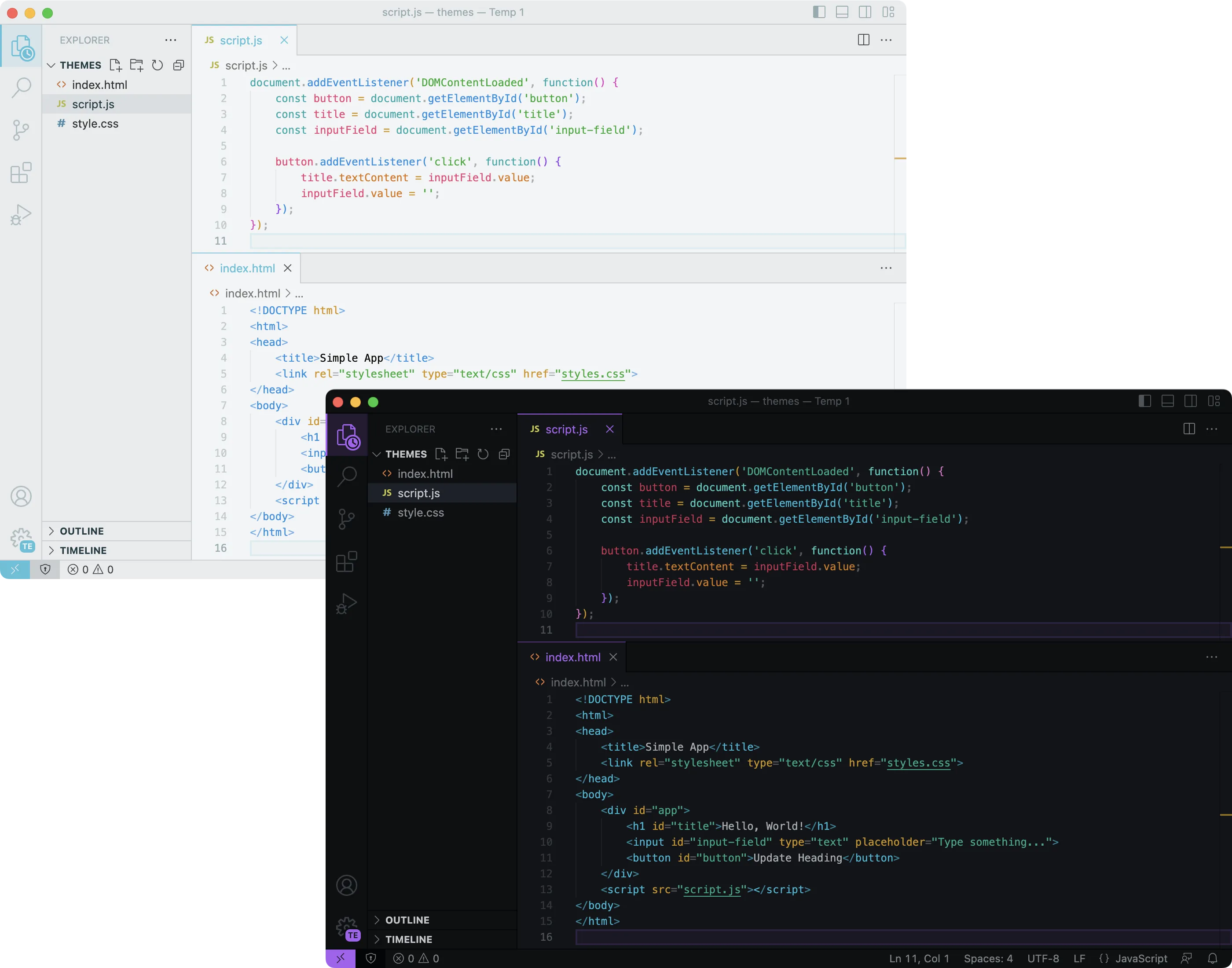The image size is (1232, 968).
Task: Open Extensions view in the light window
Action: (x=21, y=173)
